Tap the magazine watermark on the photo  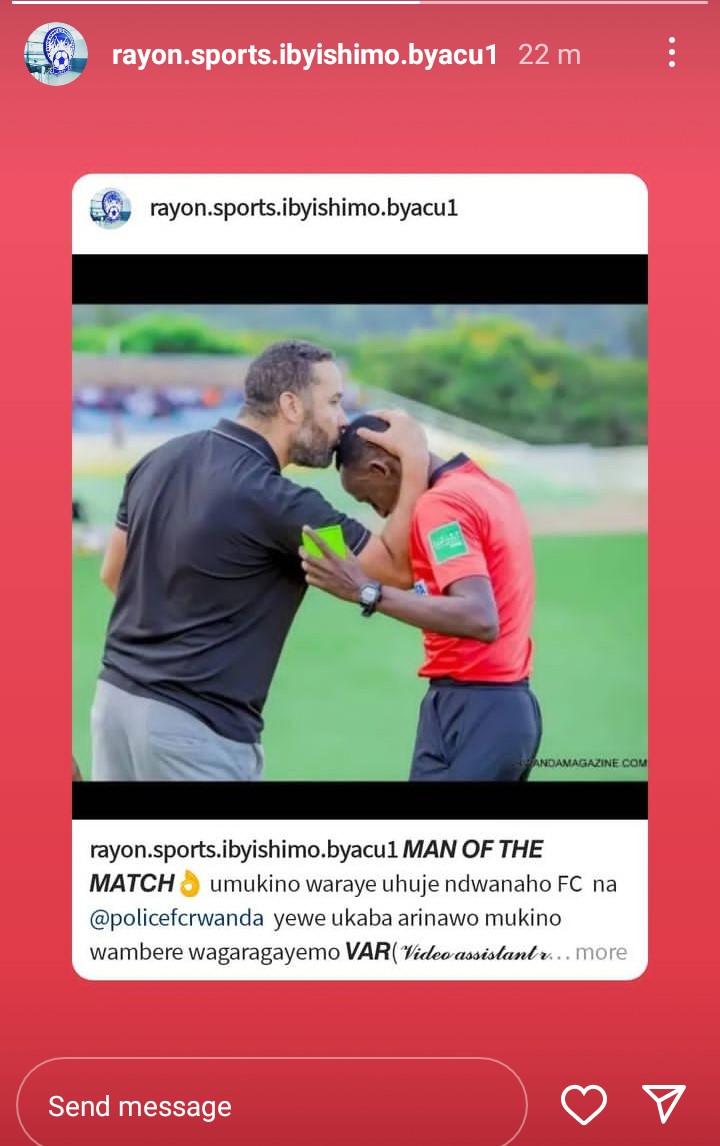[x=583, y=763]
